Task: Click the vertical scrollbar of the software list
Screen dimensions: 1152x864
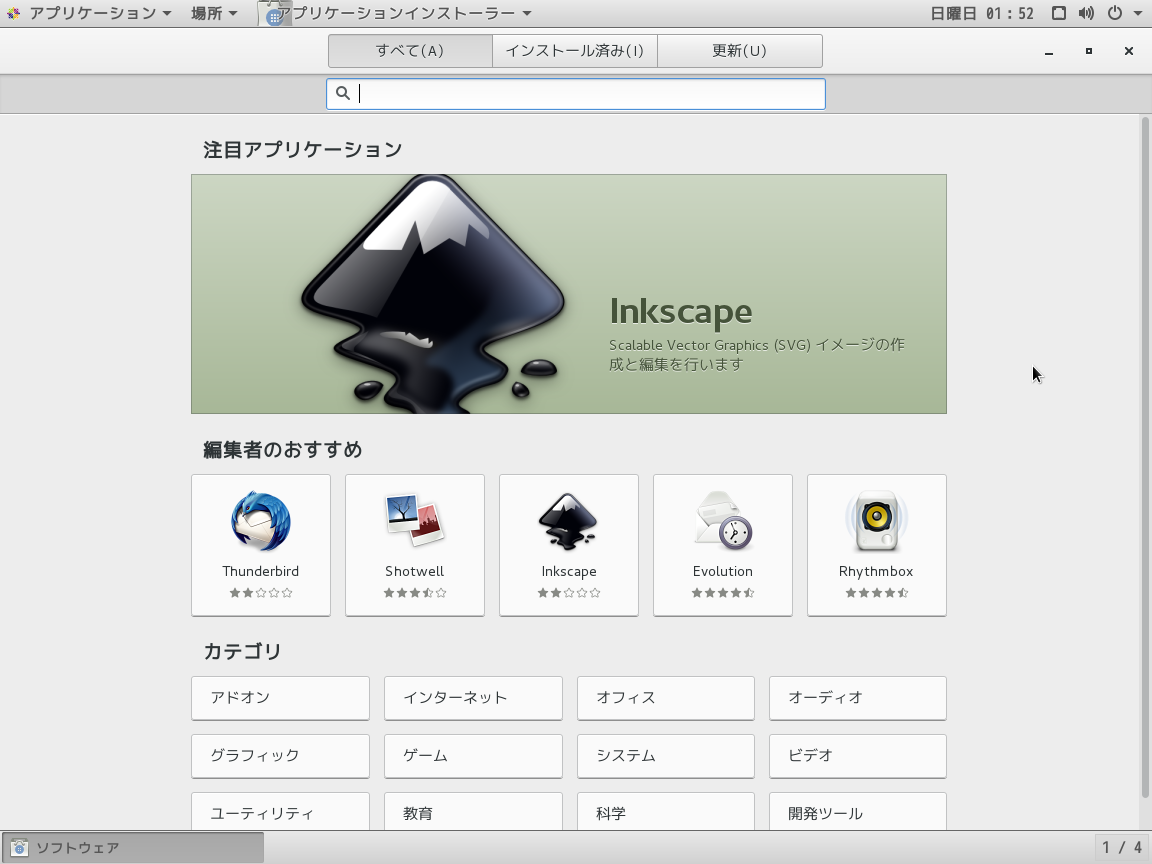Action: pyautogui.click(x=1145, y=457)
